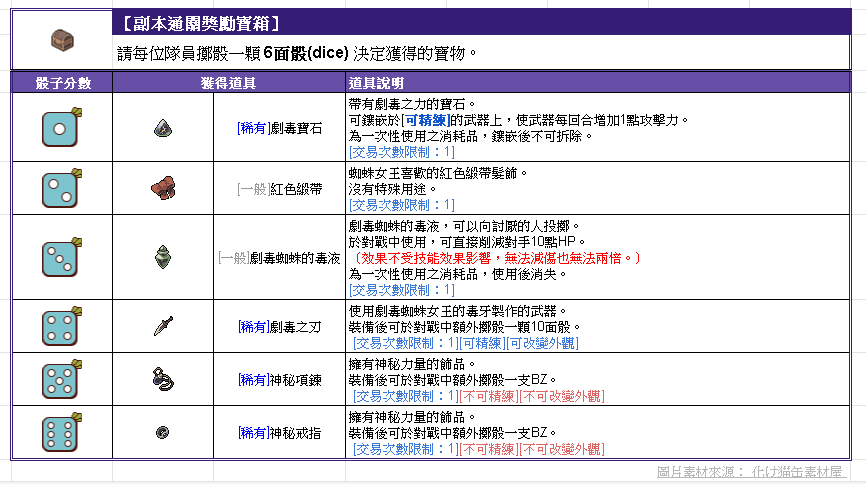Select the [一般]劇毒蜘蛛的毒液 item name
The width and height of the screenshot is (866, 484).
pyautogui.click(x=279, y=258)
